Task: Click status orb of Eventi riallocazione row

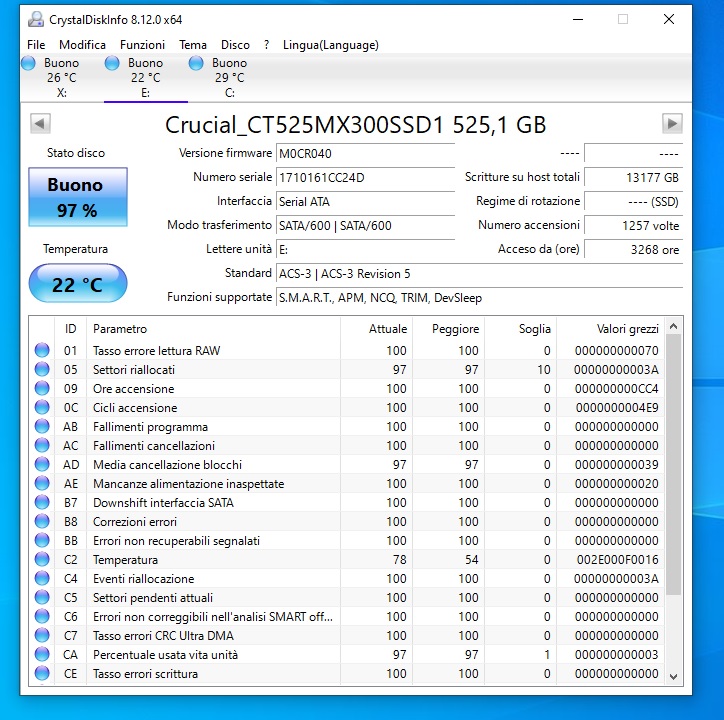Action: (x=42, y=578)
